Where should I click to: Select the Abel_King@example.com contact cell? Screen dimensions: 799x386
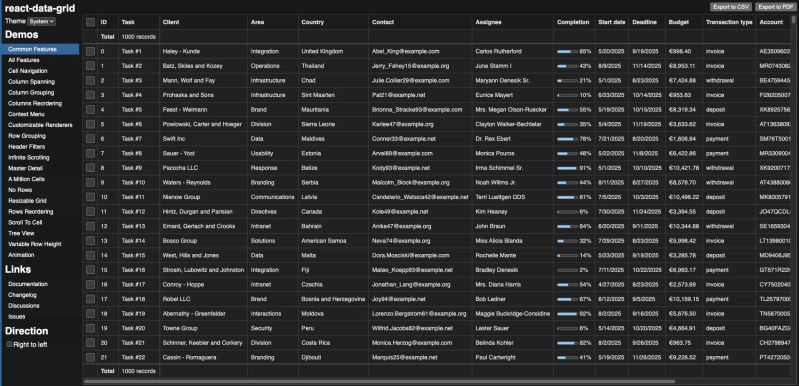click(420, 51)
